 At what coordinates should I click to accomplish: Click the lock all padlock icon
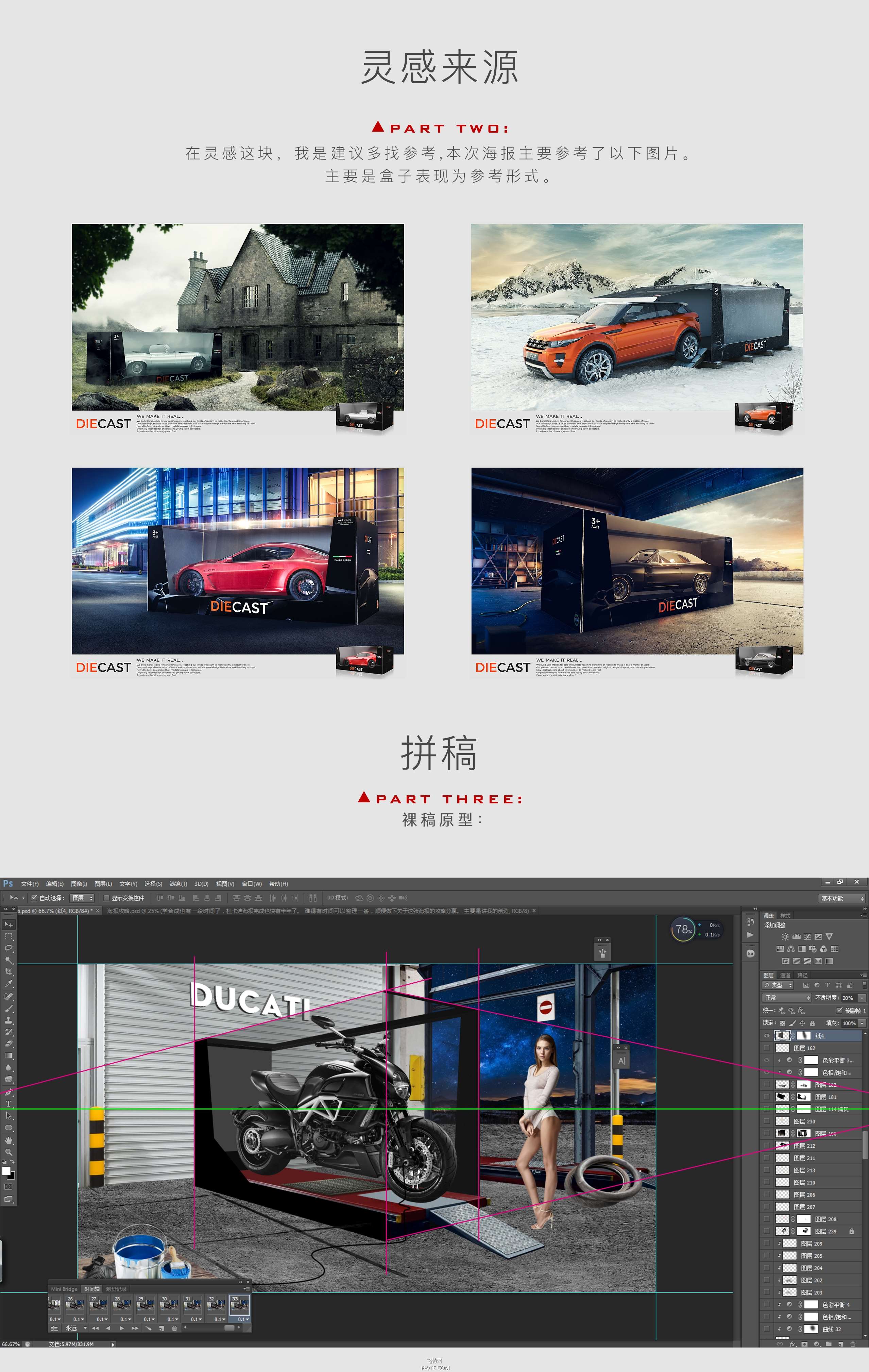(812, 1023)
